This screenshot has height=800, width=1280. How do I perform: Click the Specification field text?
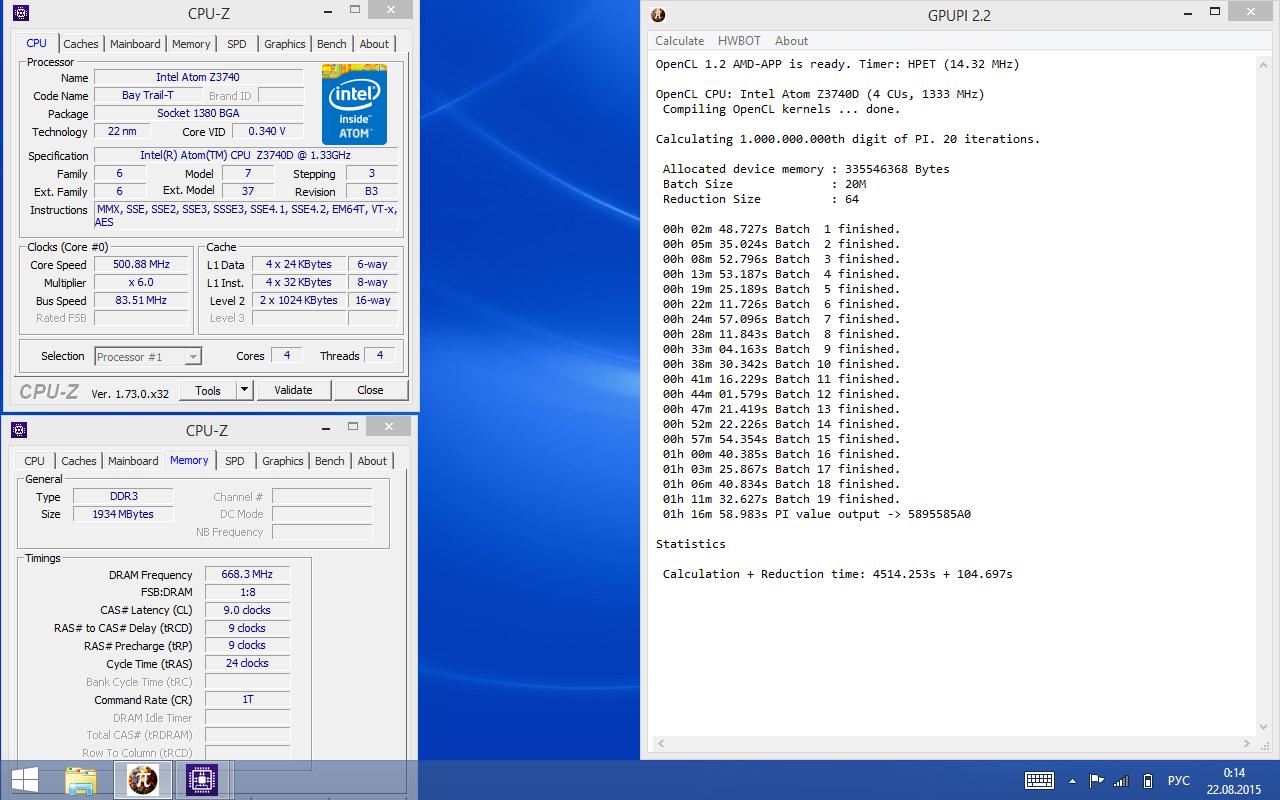[245, 155]
